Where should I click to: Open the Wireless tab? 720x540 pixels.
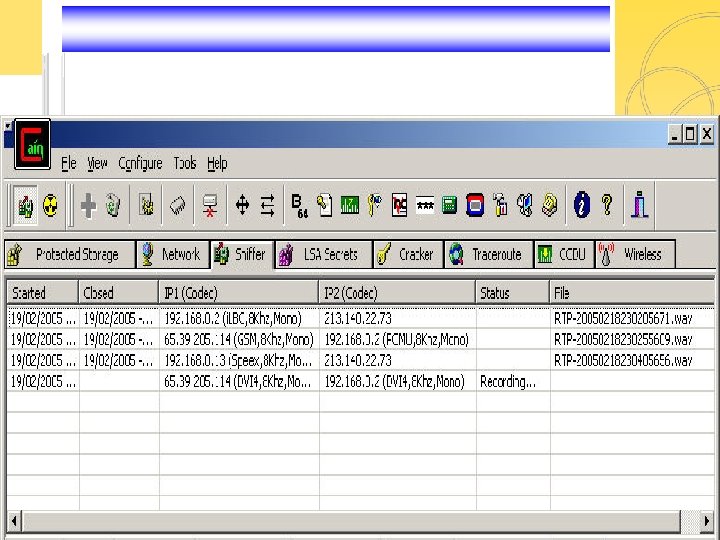click(x=636, y=254)
